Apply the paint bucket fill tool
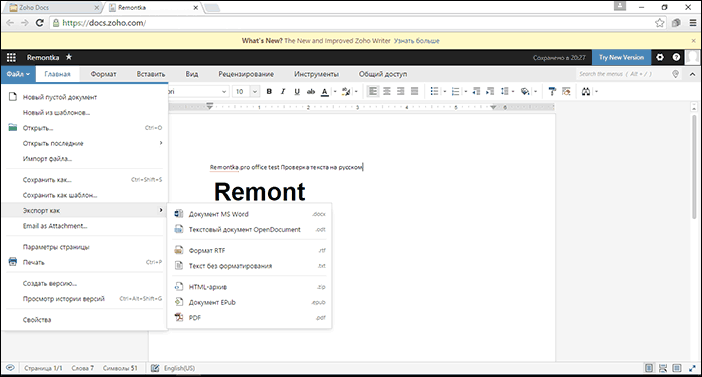The image size is (702, 377). 525,91
